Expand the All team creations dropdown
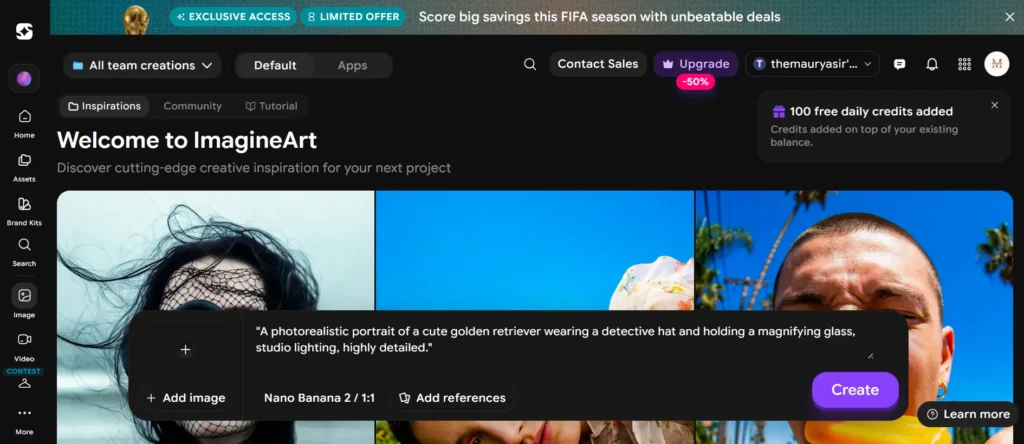 [142, 65]
